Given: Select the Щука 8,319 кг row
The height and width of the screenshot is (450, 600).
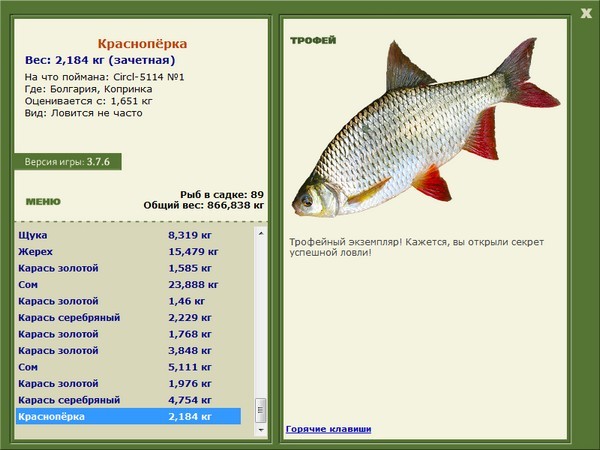Looking at the screenshot, I should pos(128,235).
